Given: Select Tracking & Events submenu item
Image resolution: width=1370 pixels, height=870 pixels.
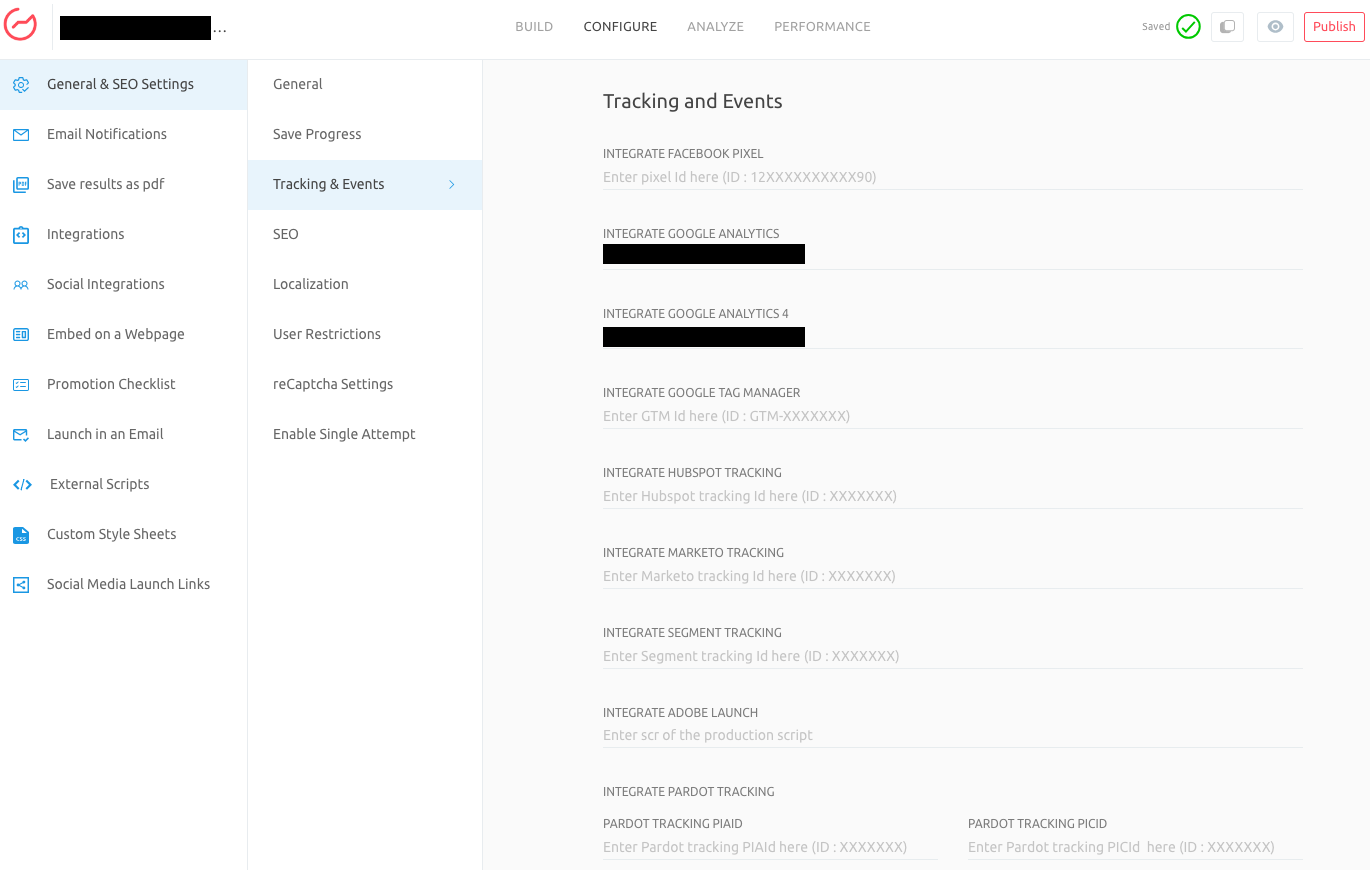Looking at the screenshot, I should tap(365, 185).
